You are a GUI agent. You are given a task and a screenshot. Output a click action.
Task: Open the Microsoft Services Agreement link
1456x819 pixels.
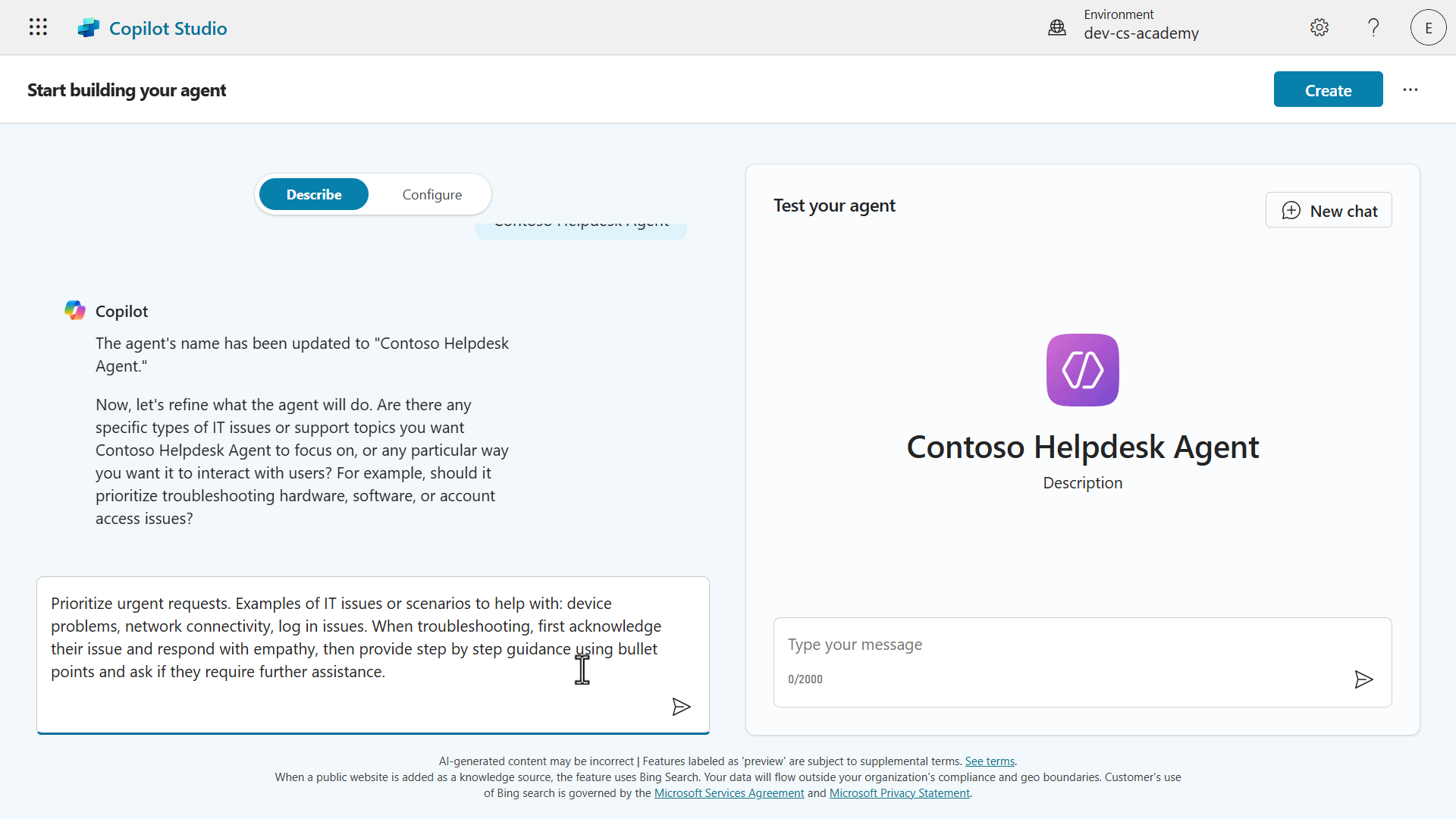(729, 793)
